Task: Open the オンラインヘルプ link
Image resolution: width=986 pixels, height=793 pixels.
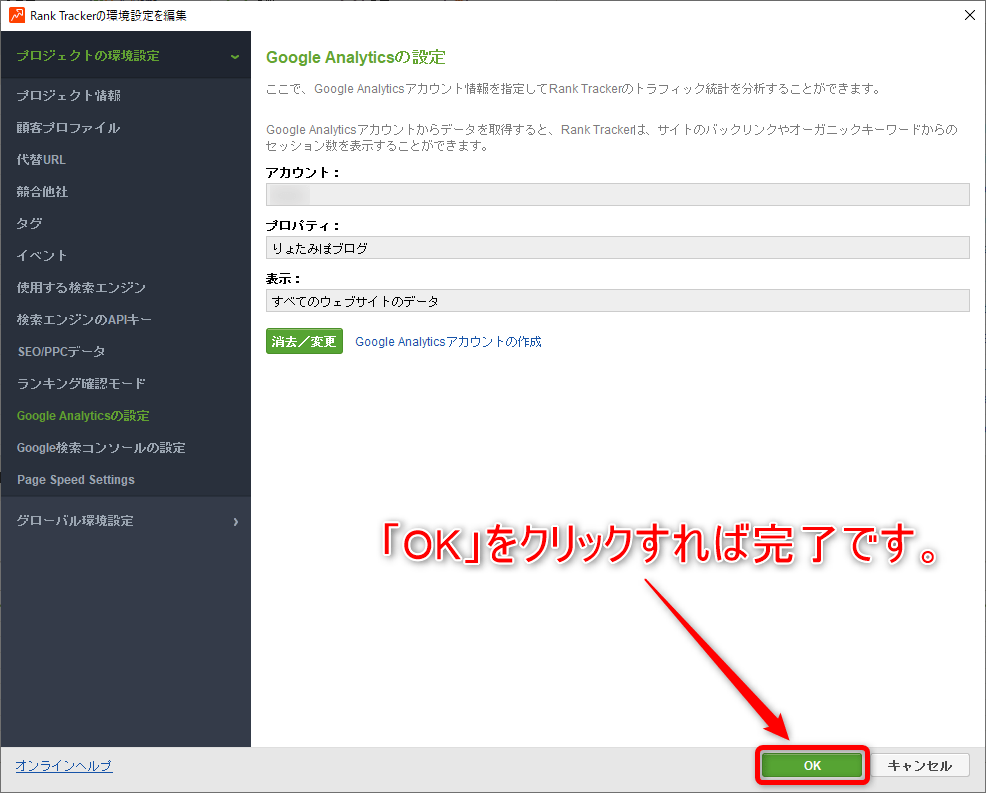Action: (64, 766)
